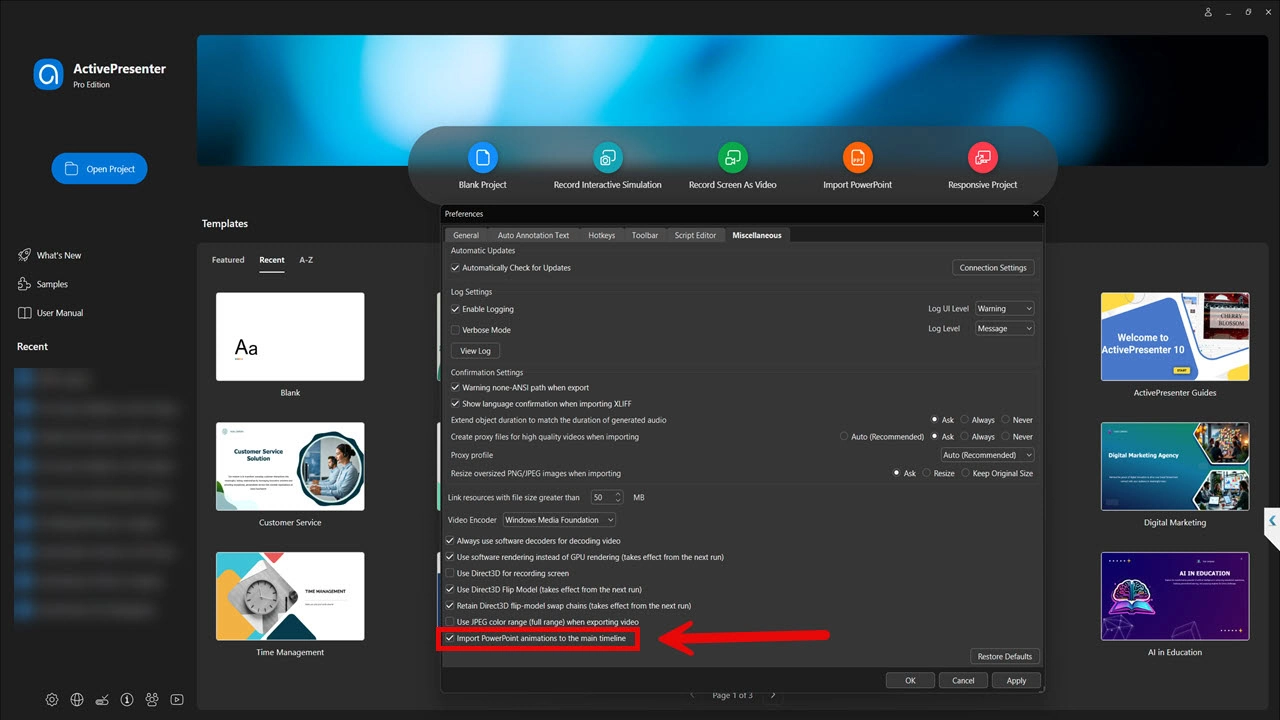Open the User Manual
This screenshot has height=720, width=1280.
pos(51,313)
